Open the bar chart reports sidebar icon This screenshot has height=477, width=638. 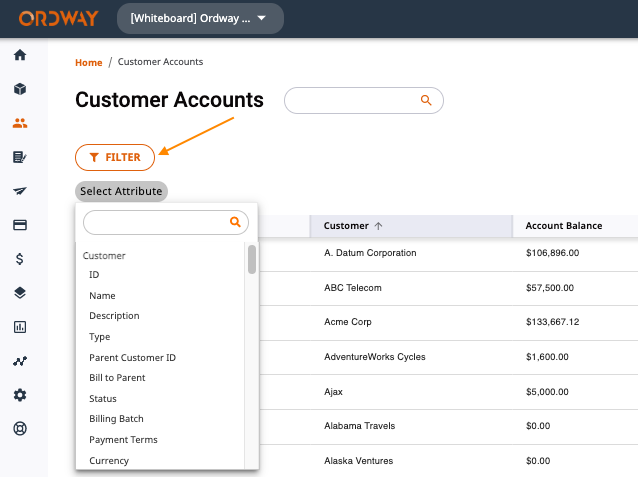coord(20,327)
